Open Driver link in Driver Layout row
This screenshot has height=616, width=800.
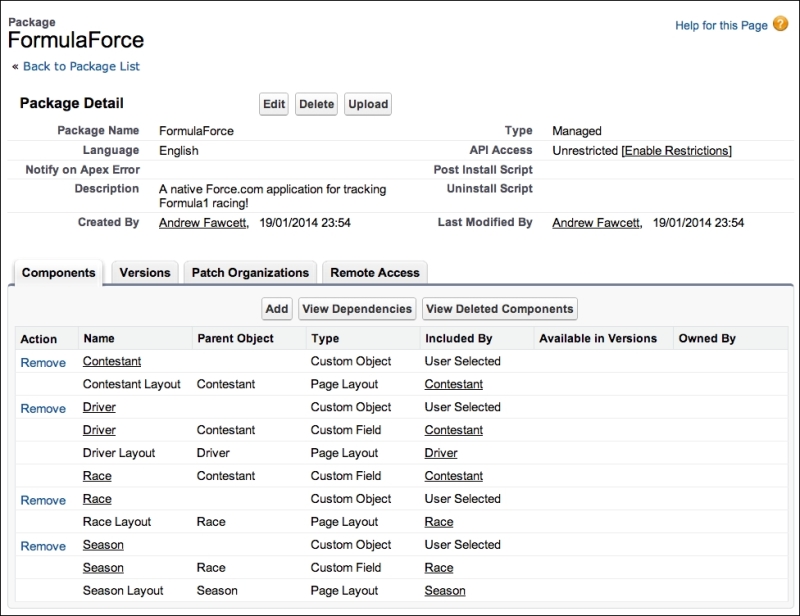tap(441, 453)
